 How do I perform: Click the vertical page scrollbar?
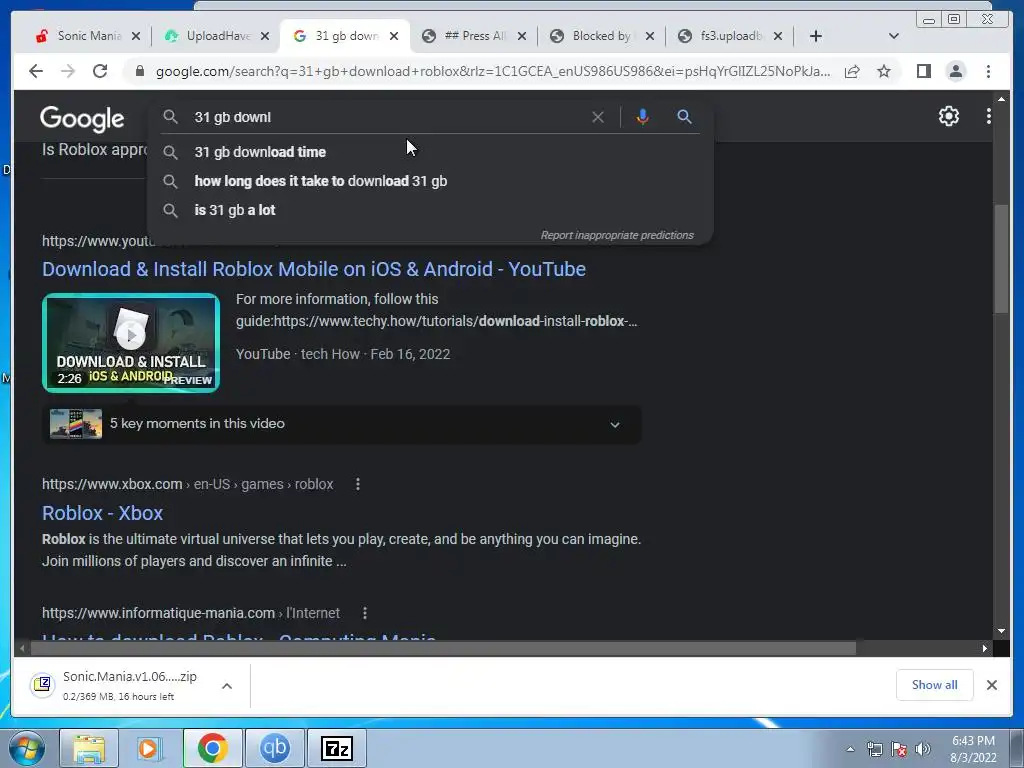(1001, 259)
